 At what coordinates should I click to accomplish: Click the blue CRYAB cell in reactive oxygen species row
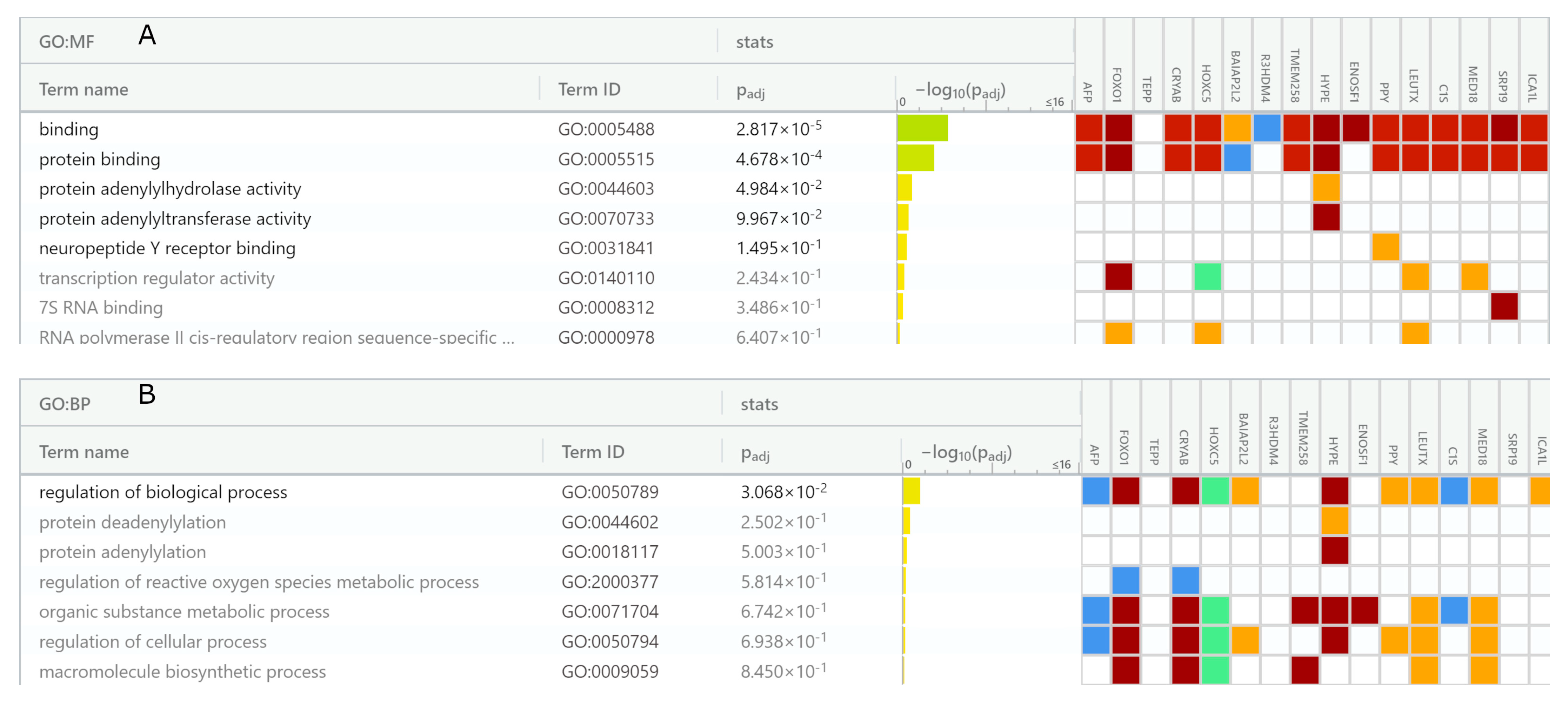click(x=1185, y=581)
